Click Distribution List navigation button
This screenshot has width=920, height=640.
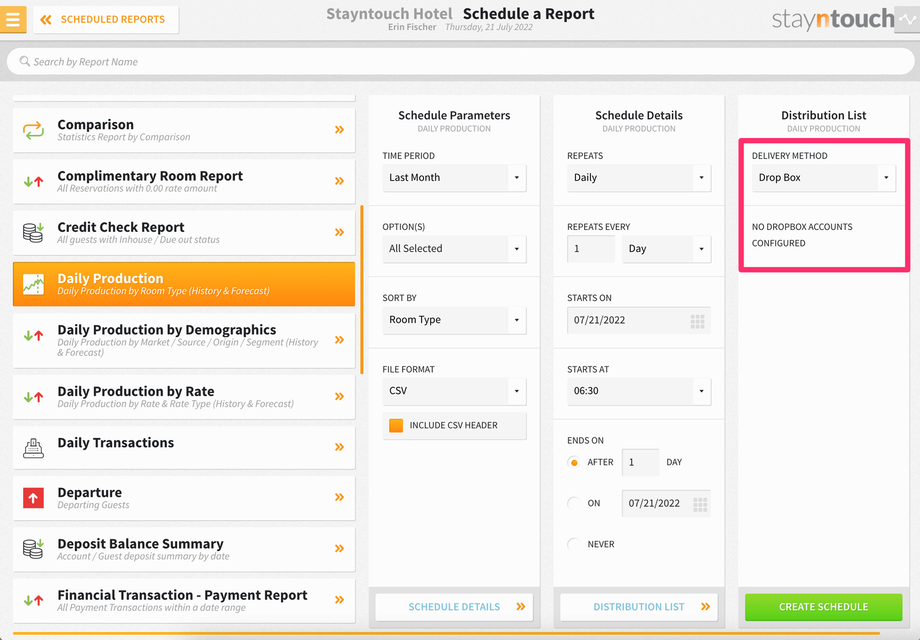pos(639,607)
